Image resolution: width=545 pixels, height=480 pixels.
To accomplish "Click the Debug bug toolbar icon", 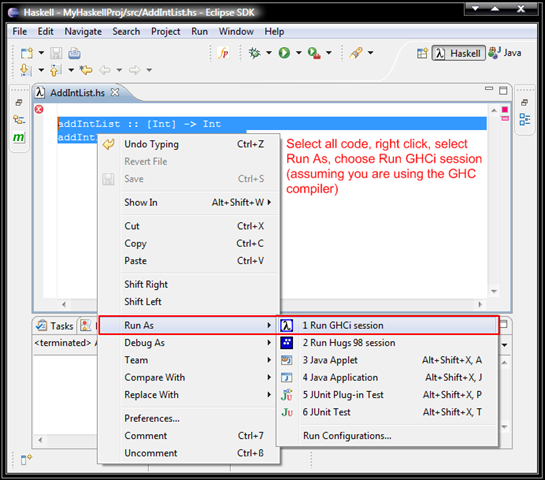I will [254, 53].
